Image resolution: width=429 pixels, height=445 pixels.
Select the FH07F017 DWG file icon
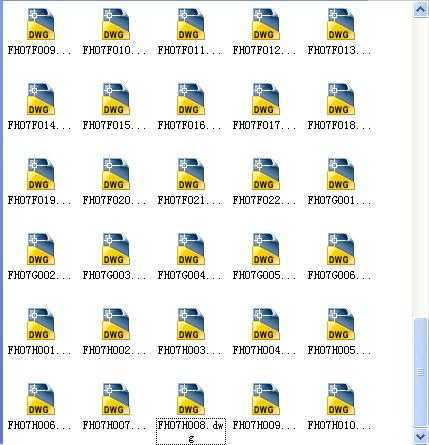click(x=266, y=99)
